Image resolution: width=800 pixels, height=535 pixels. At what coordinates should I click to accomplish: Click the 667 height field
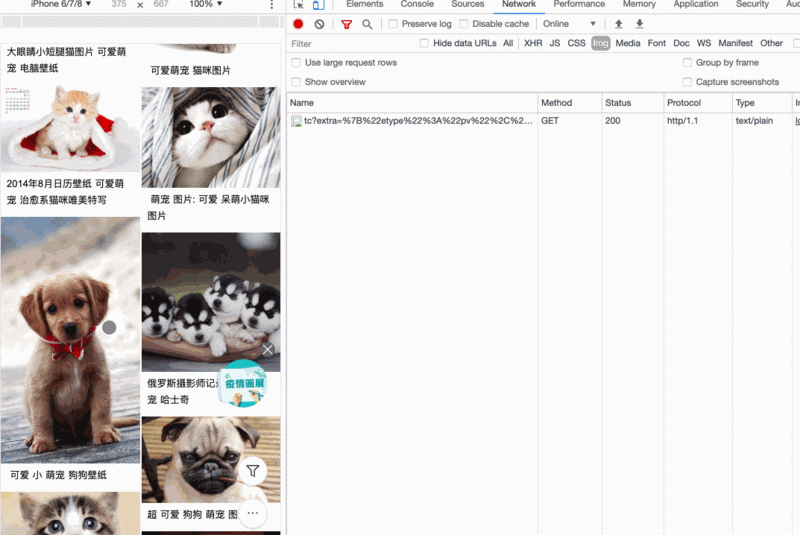[x=161, y=4]
